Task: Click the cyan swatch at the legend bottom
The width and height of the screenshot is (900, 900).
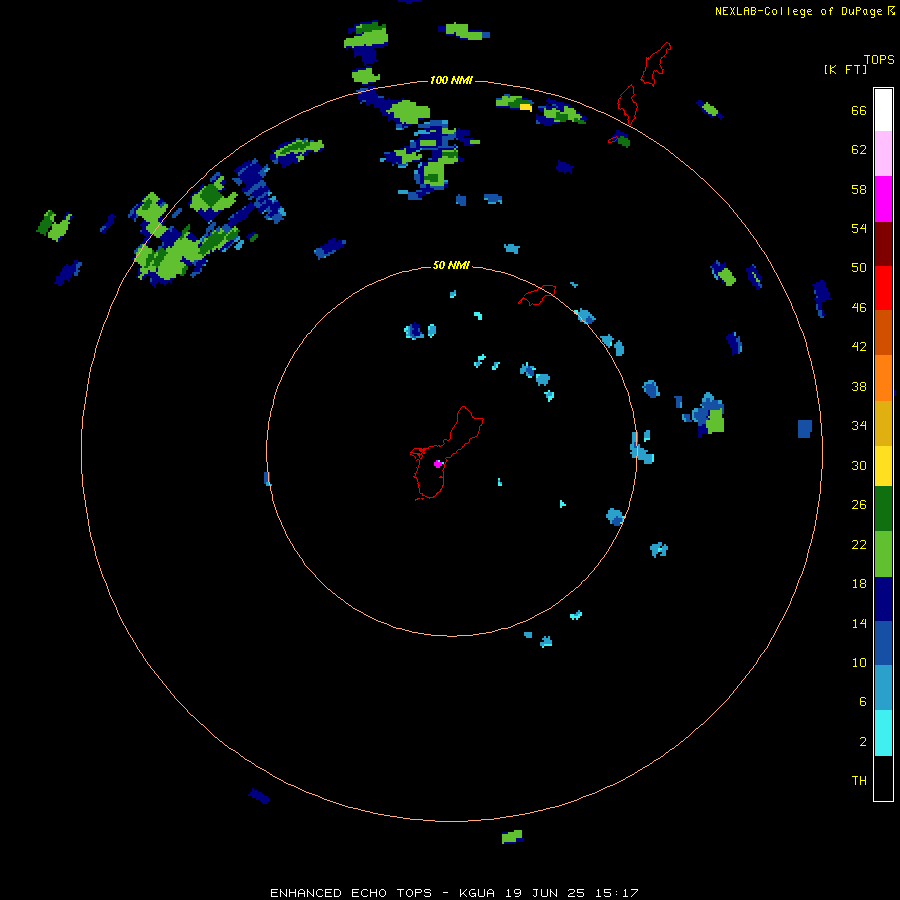Action: 883,733
